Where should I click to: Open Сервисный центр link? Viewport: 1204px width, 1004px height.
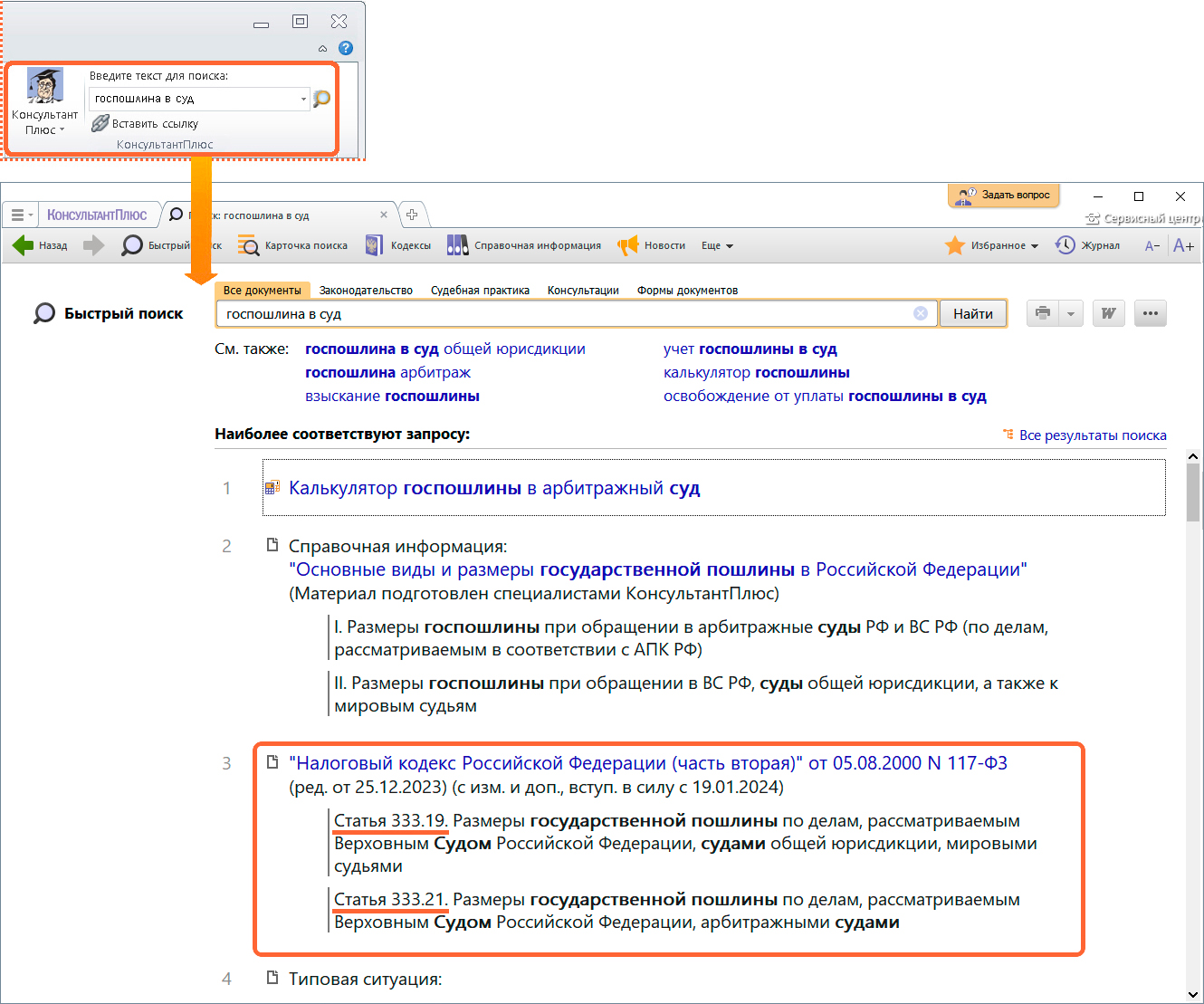coord(1142,218)
